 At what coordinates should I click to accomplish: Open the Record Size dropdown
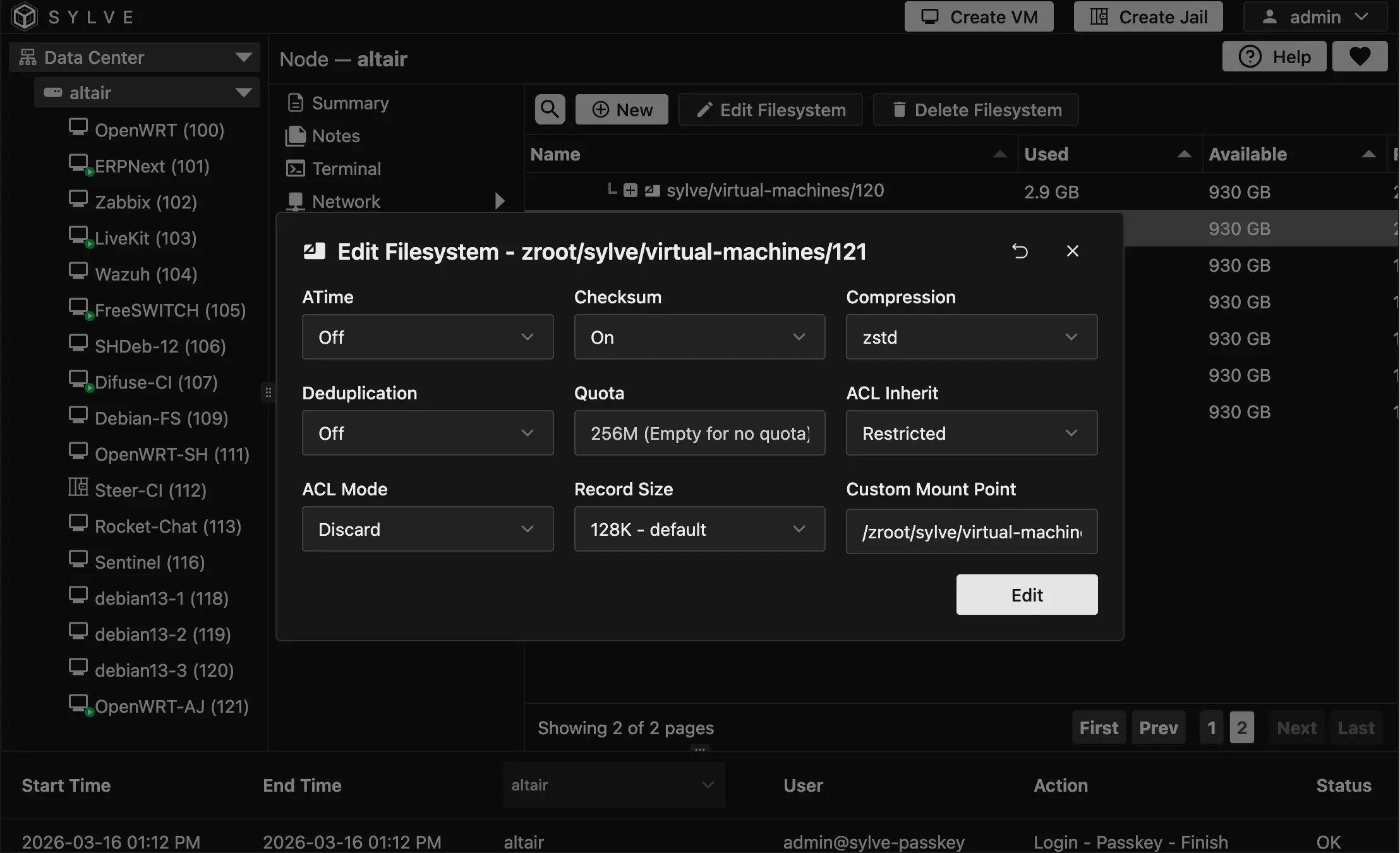699,529
